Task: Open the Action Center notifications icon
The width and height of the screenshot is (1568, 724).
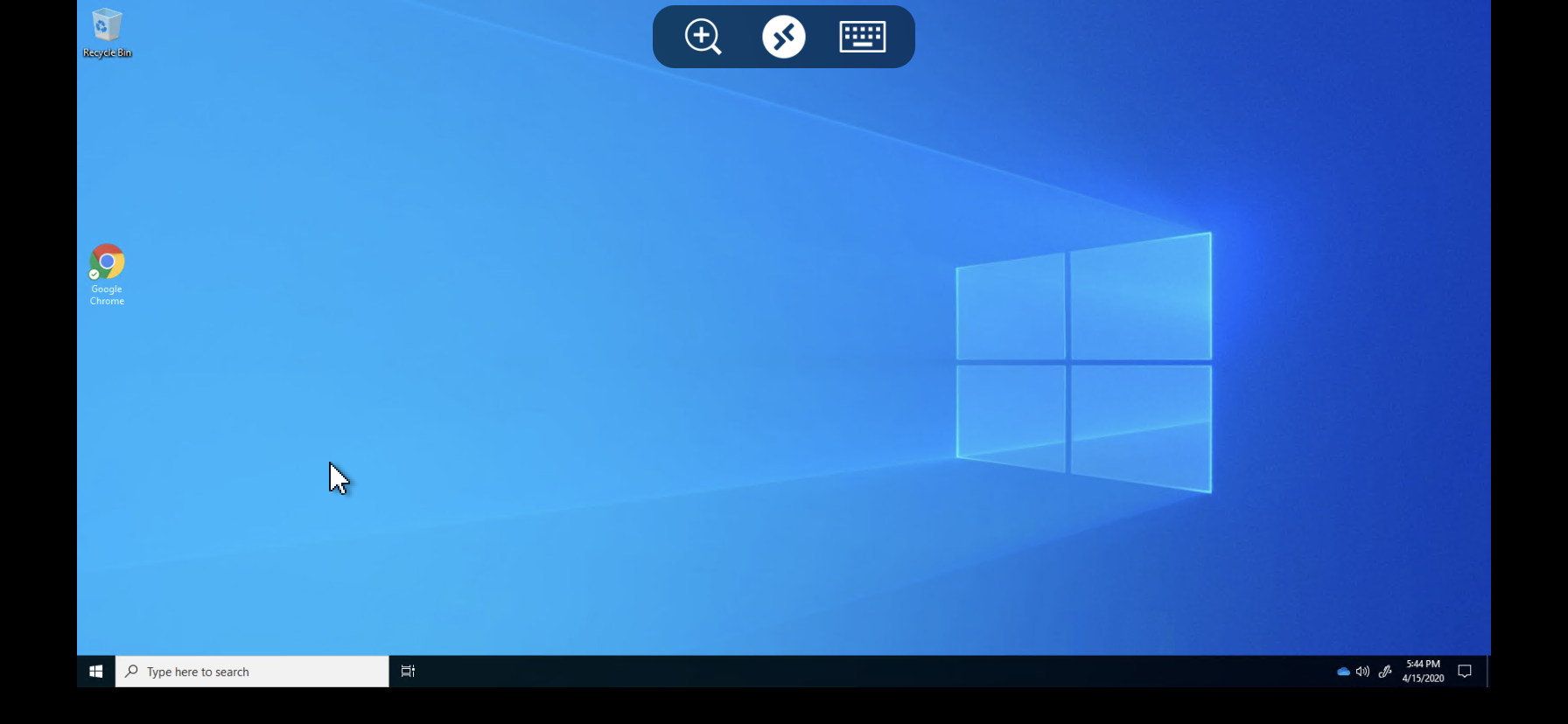Action: (1465, 672)
